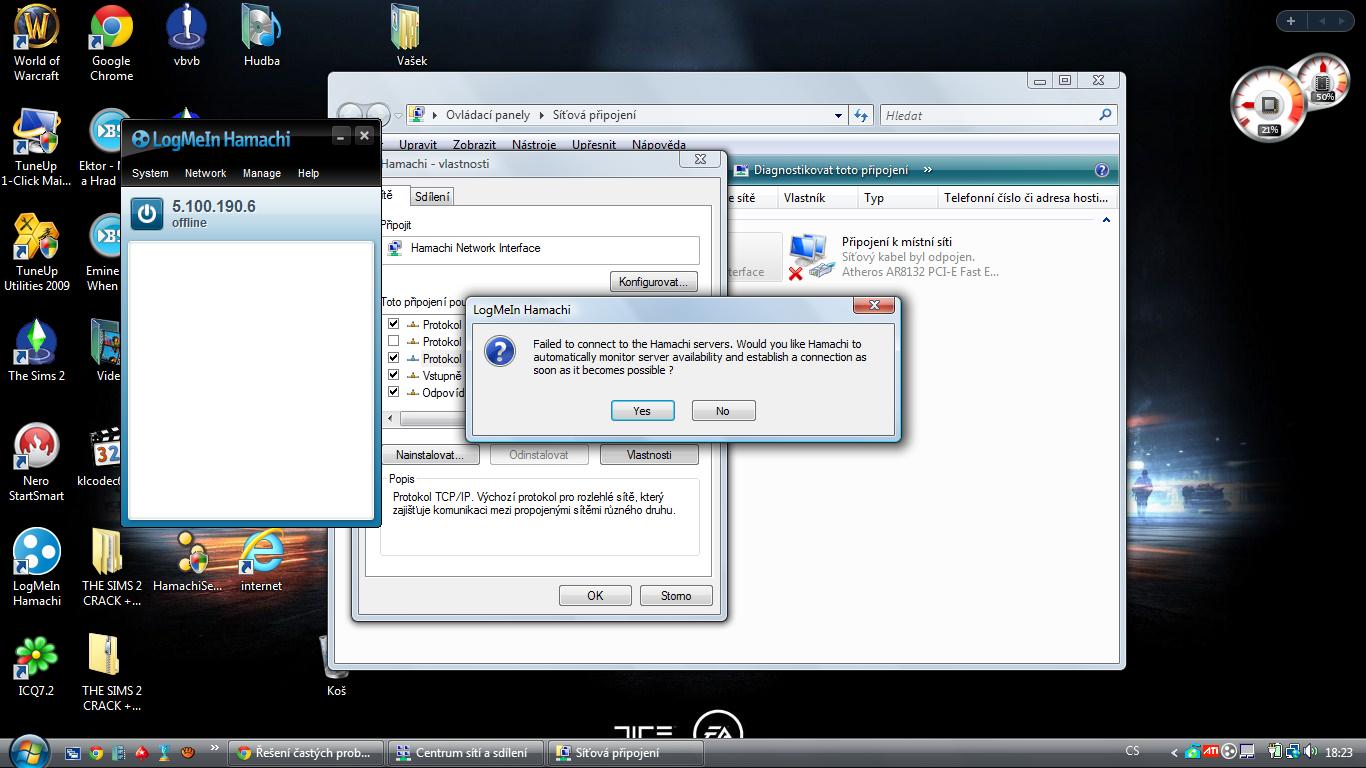This screenshot has width=1366, height=768.
Task: Uncheck the Odpovíd item checkbox
Action: pos(393,392)
